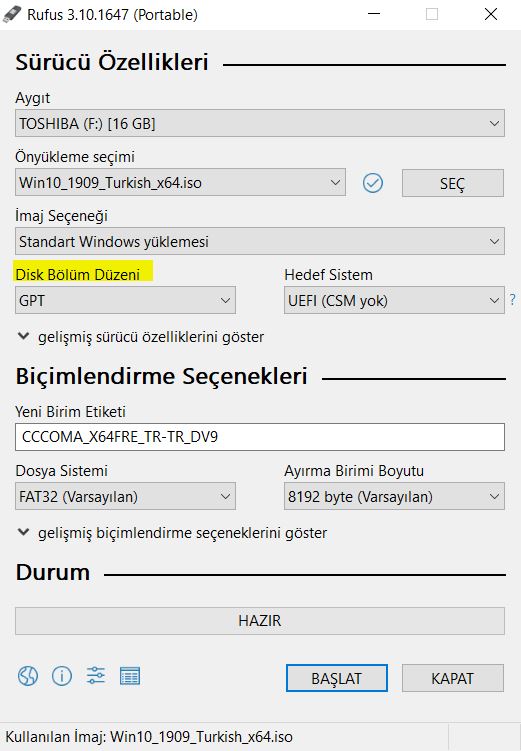The width and height of the screenshot is (521, 751).
Task: Open the language globe icon
Action: [28, 676]
